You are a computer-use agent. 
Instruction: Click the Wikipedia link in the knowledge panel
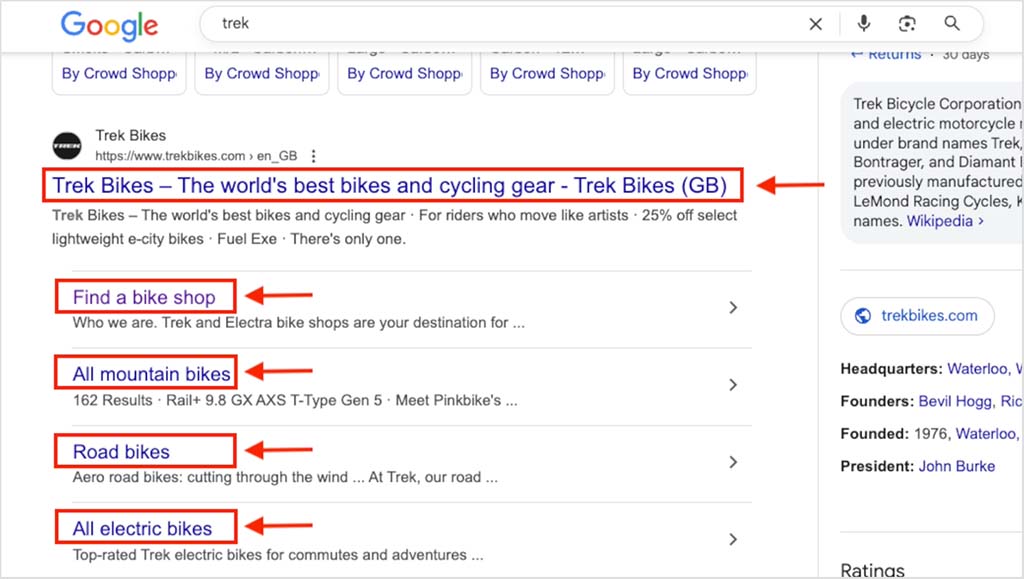tap(945, 221)
